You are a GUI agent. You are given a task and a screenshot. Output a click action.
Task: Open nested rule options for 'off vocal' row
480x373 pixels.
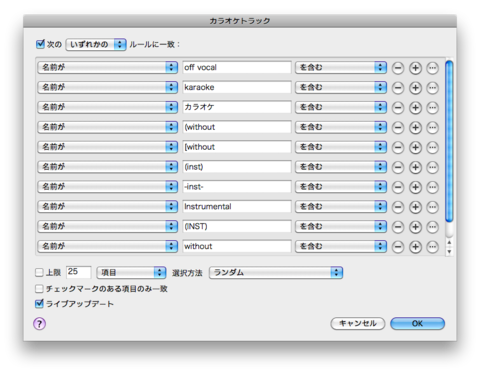pyautogui.click(x=432, y=68)
